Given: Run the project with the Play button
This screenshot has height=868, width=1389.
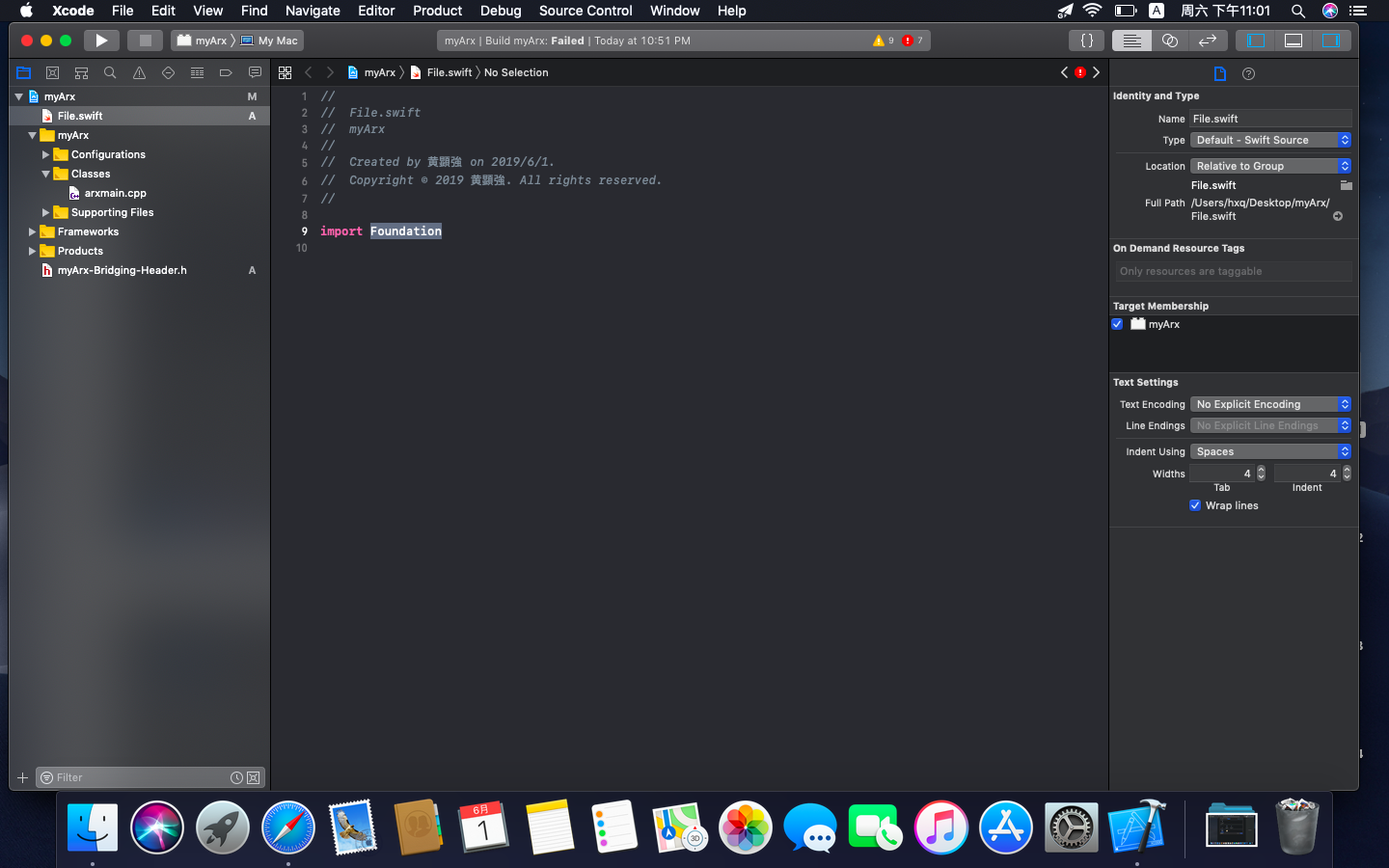Looking at the screenshot, I should tap(101, 40).
